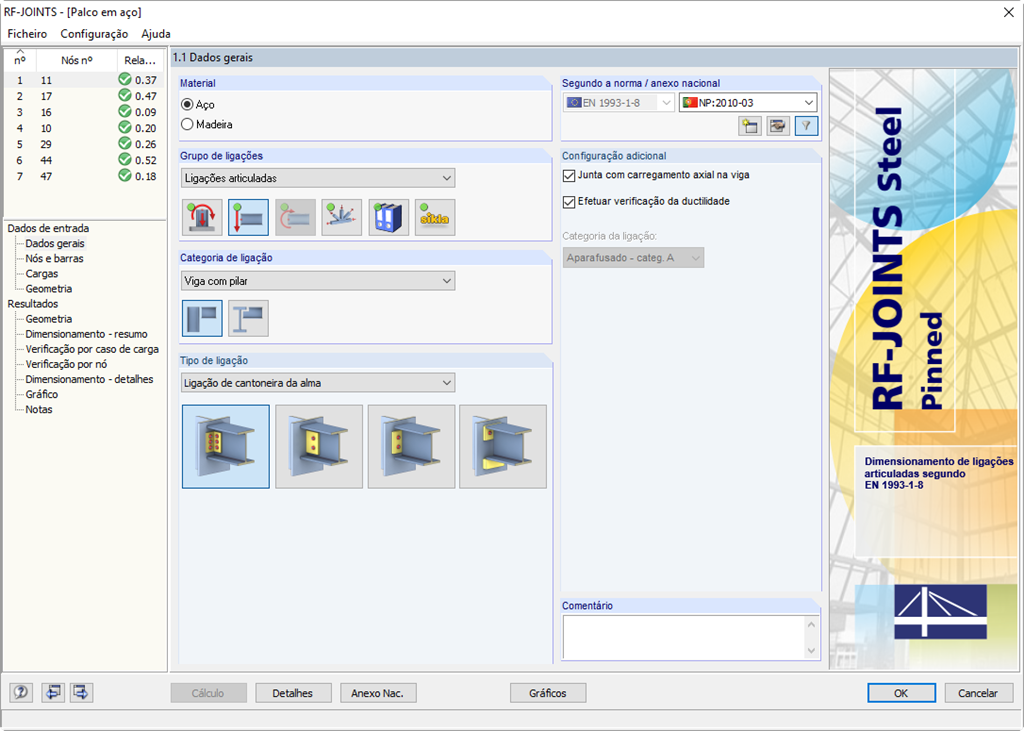
Task: Open Geometria under Dados de entrada
Action: pos(49,288)
